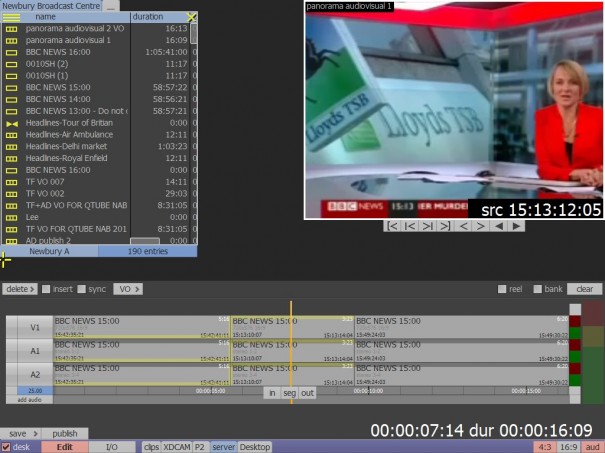Select the Headlines-Tour of Britan clip icon
This screenshot has width=605, height=453.
point(12,122)
